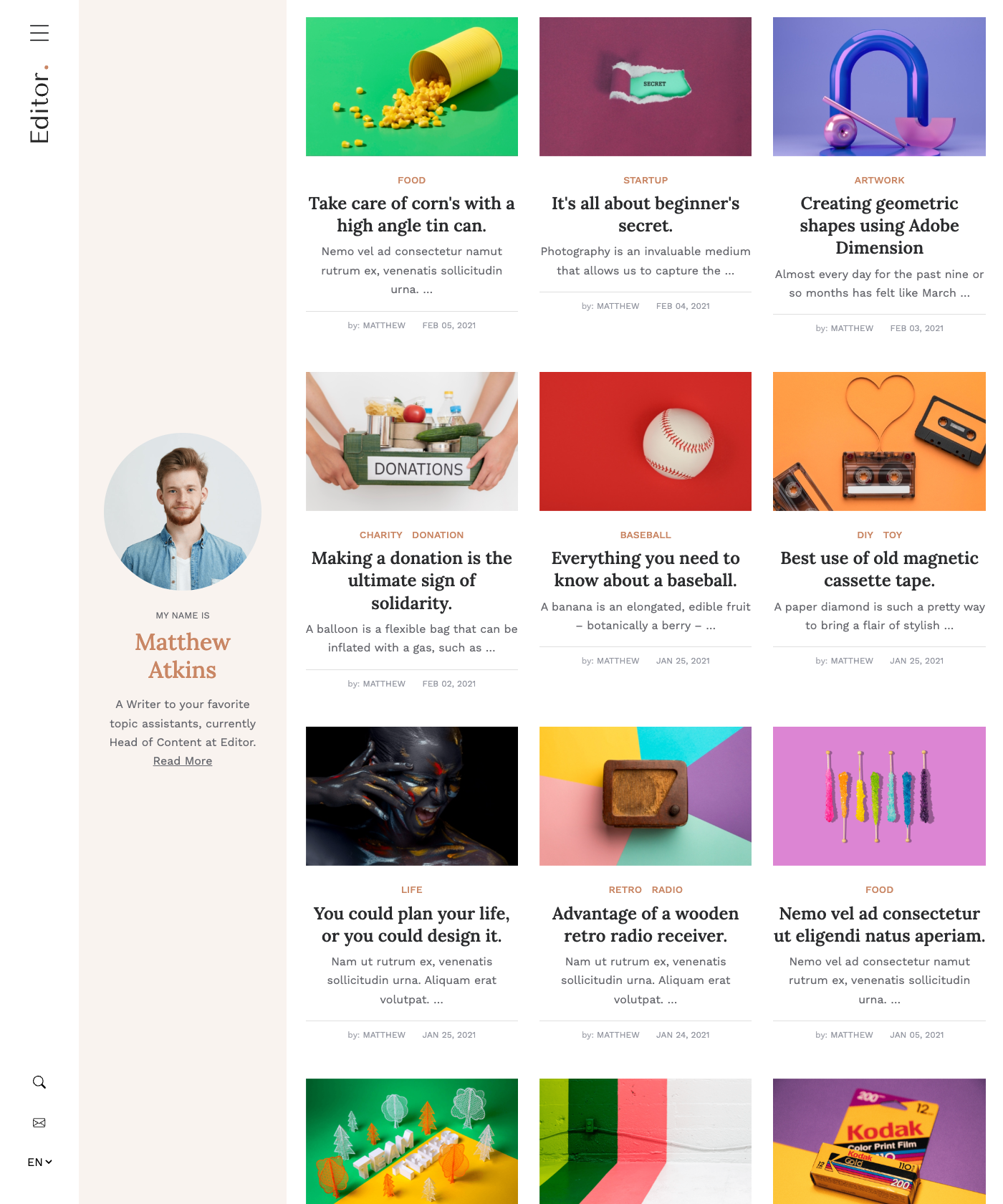Click the search magnifier icon
This screenshot has height=1204, width=1003.
(x=39, y=1082)
